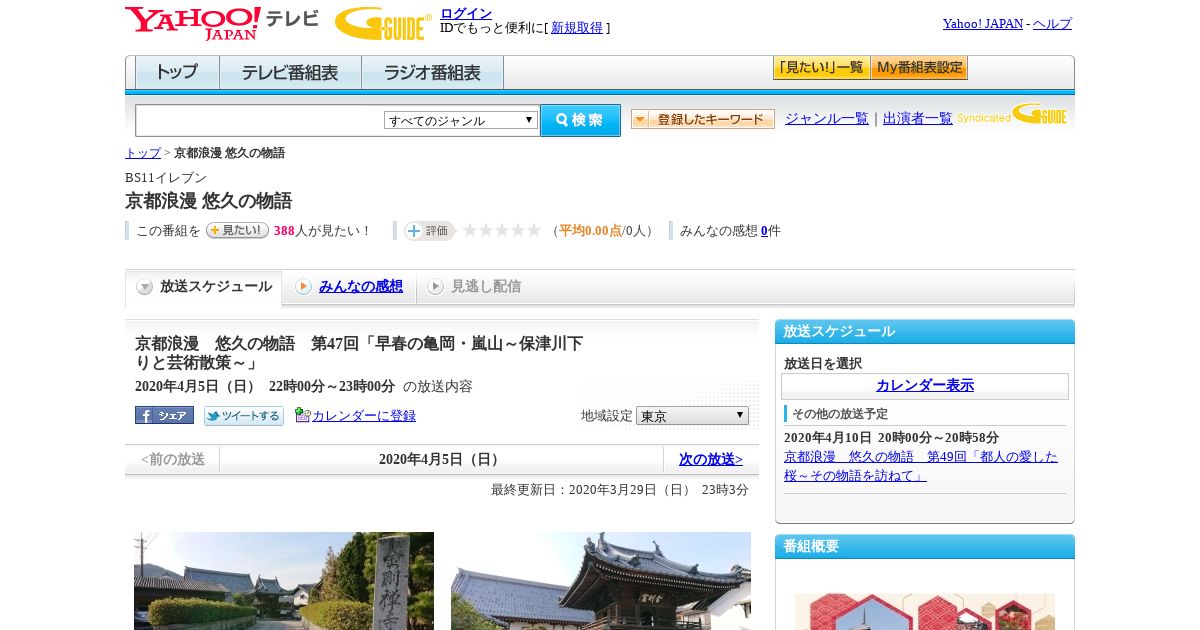This screenshot has width=1200, height=630.
Task: Open My番組表設定 button
Action: point(919,68)
